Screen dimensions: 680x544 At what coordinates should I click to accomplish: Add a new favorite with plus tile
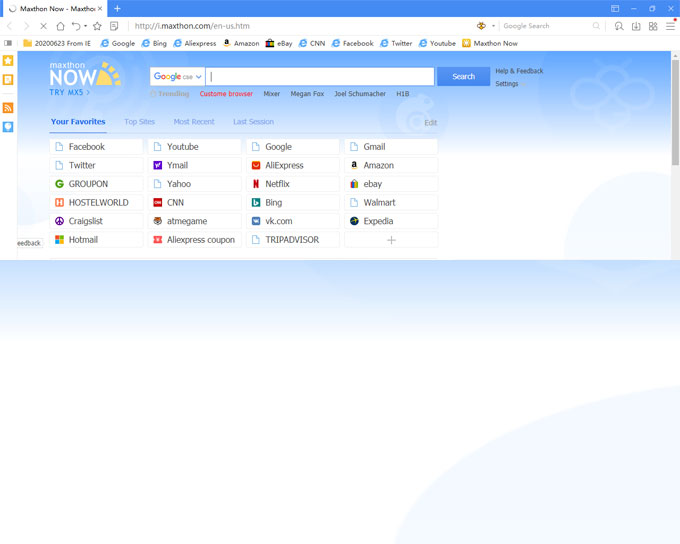[391, 240]
